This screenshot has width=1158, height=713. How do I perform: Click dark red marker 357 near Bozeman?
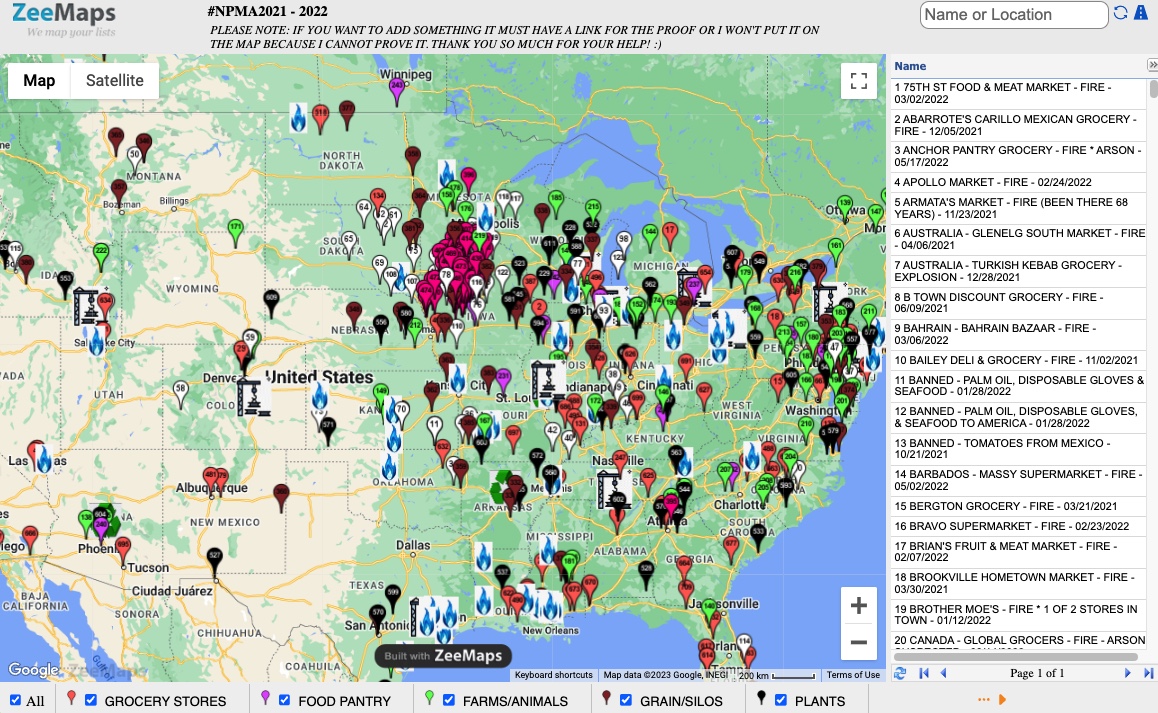click(x=119, y=192)
